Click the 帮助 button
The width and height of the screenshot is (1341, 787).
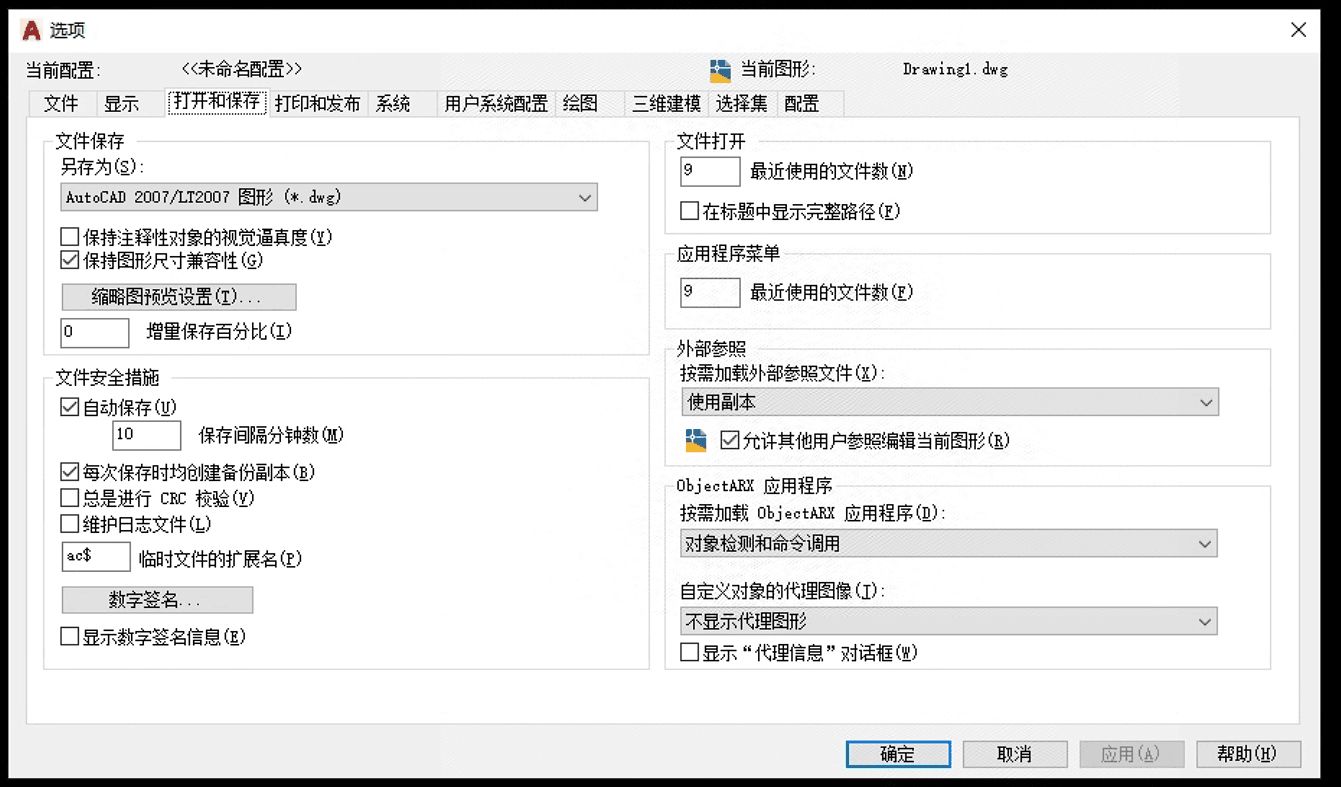point(1248,754)
